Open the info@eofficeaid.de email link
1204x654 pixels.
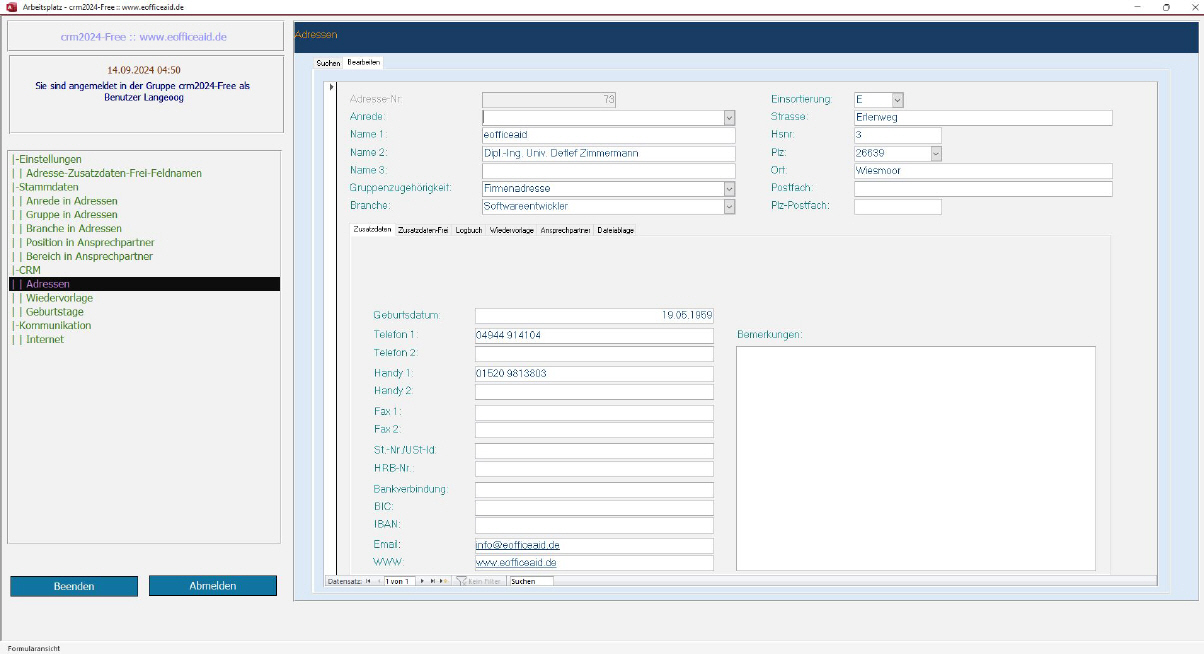coord(517,545)
